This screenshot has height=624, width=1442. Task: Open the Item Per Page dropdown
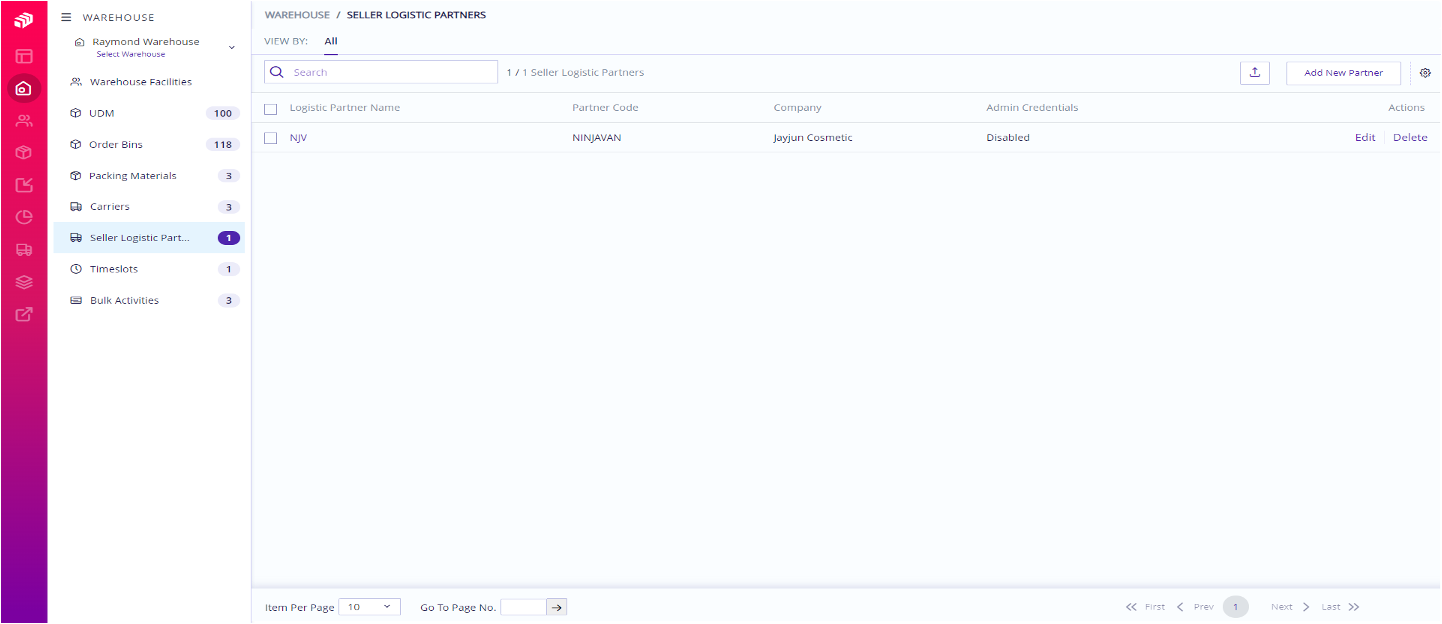[369, 606]
